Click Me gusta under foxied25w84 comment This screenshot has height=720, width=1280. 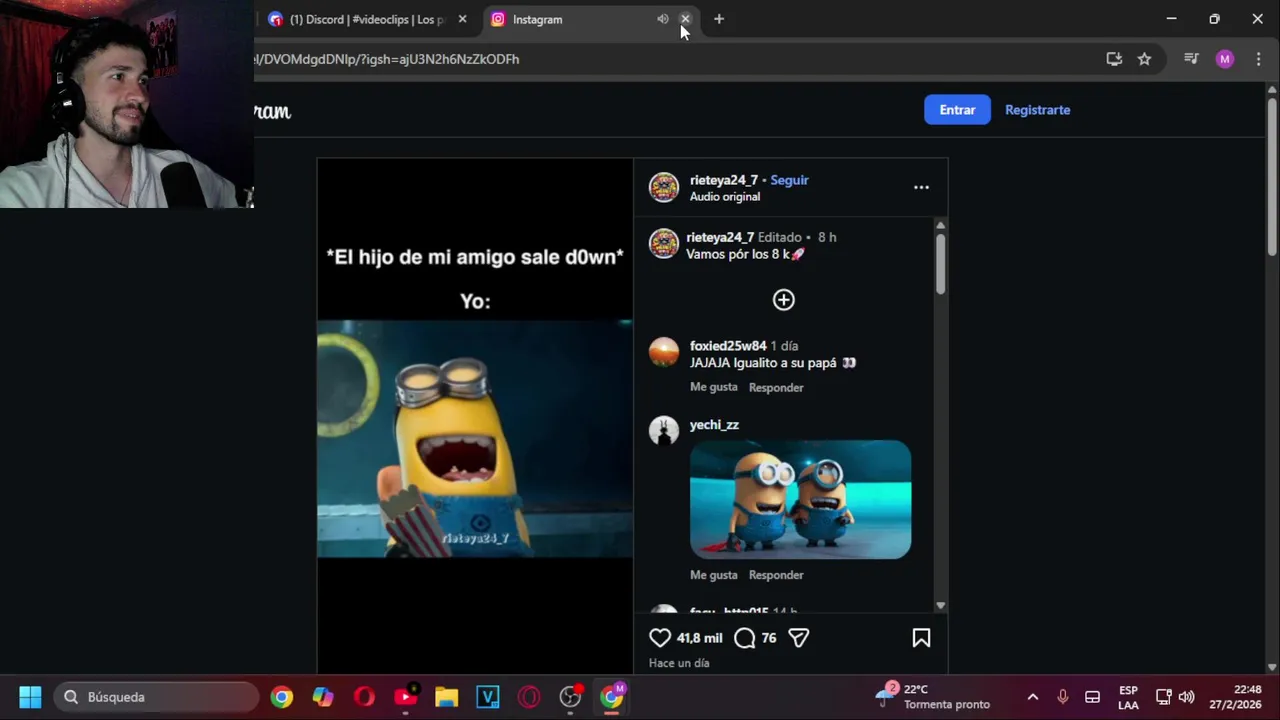tap(714, 387)
